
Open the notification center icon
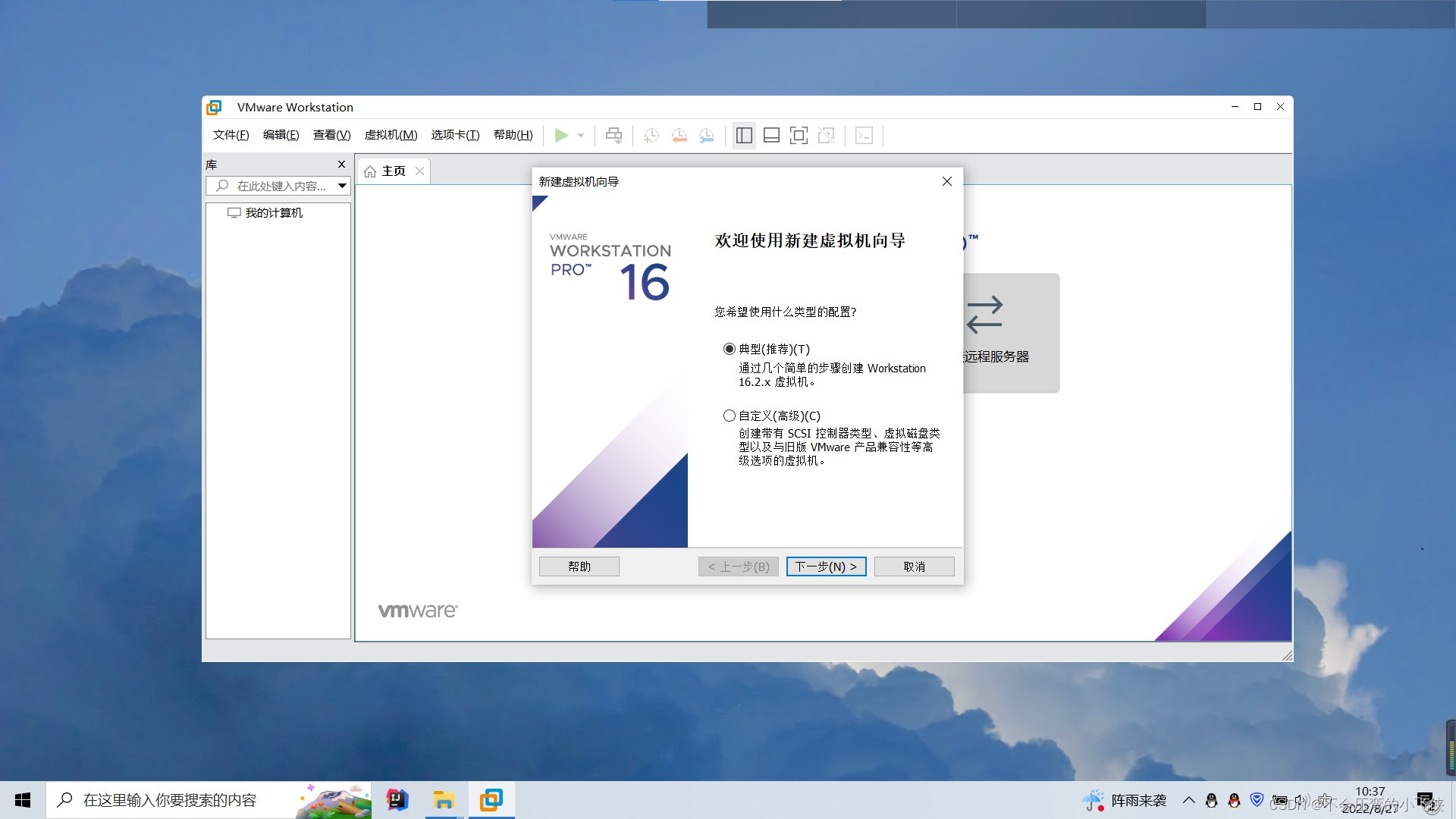point(1424,800)
